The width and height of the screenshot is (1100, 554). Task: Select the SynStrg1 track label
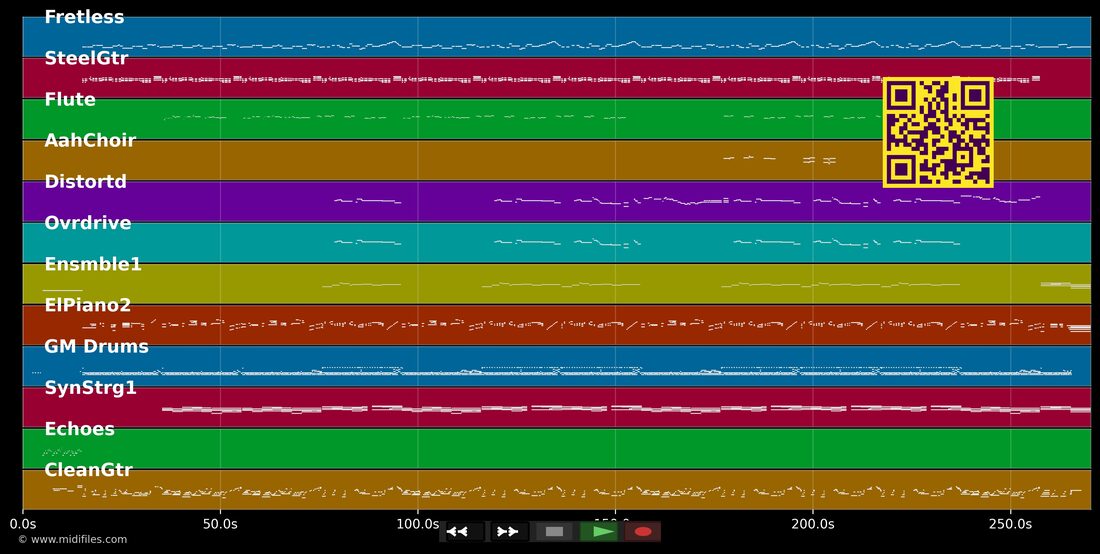[x=90, y=388]
